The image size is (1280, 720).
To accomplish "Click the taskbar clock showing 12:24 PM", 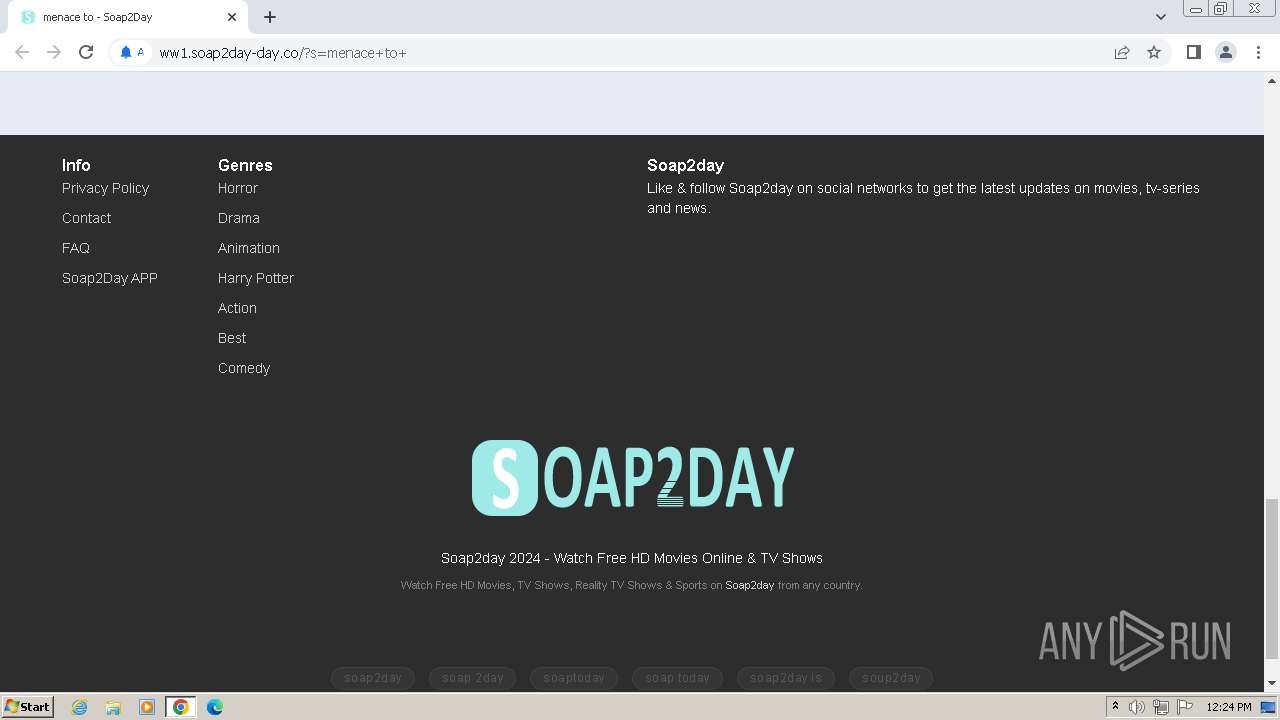I will tap(1229, 707).
